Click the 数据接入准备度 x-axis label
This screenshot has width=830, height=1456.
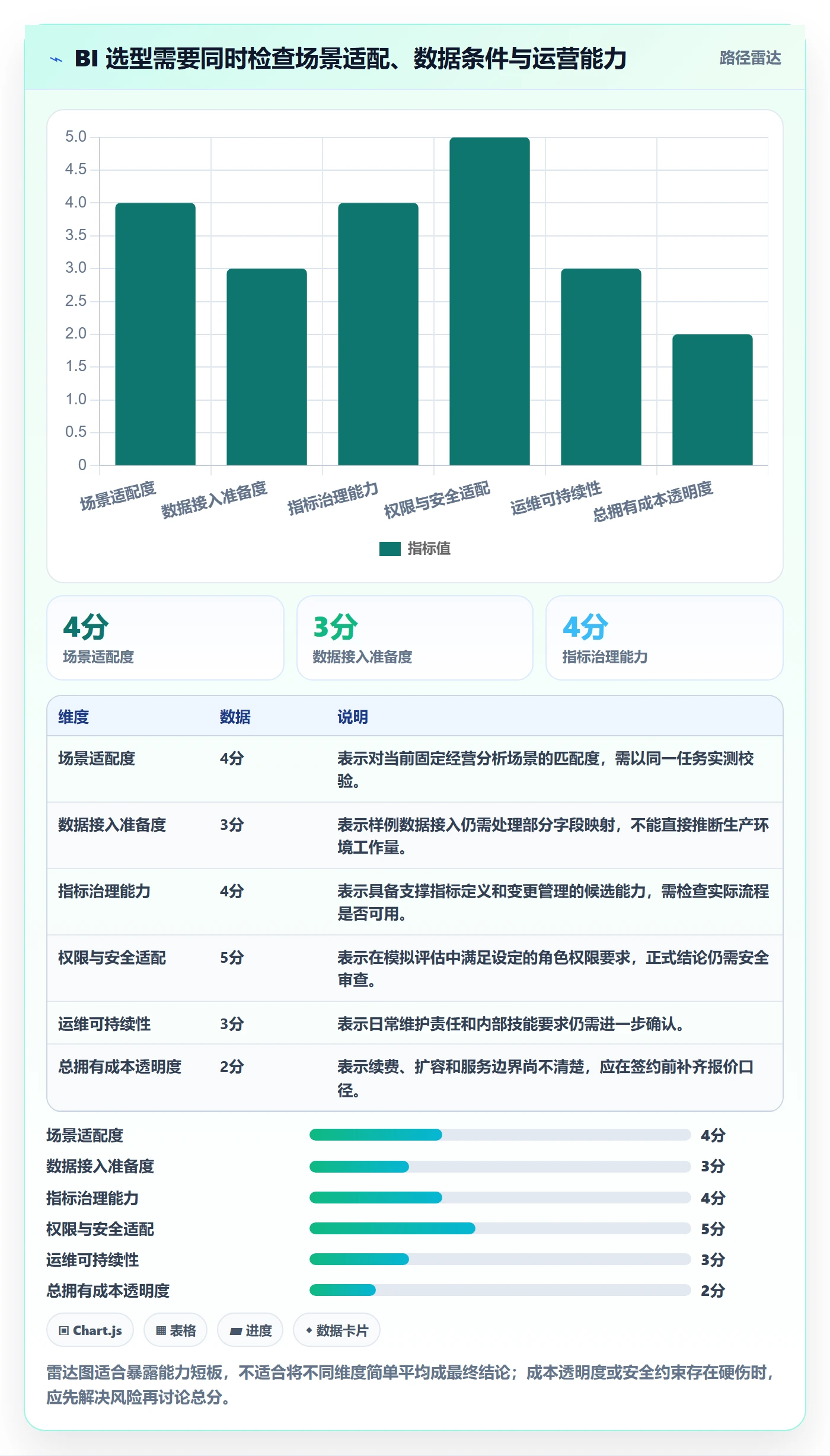pyautogui.click(x=214, y=499)
